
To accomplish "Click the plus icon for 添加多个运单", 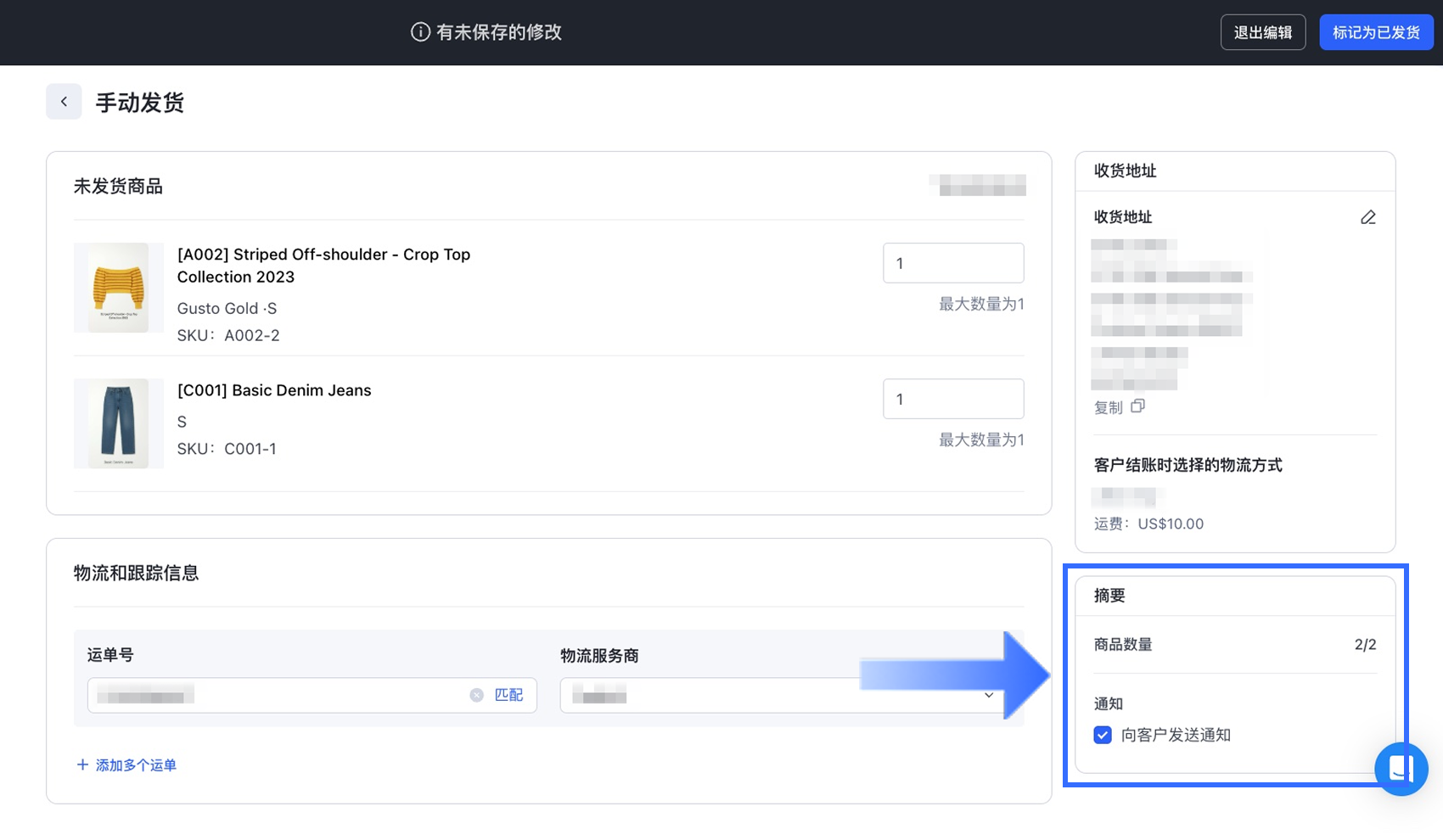I will tap(82, 764).
